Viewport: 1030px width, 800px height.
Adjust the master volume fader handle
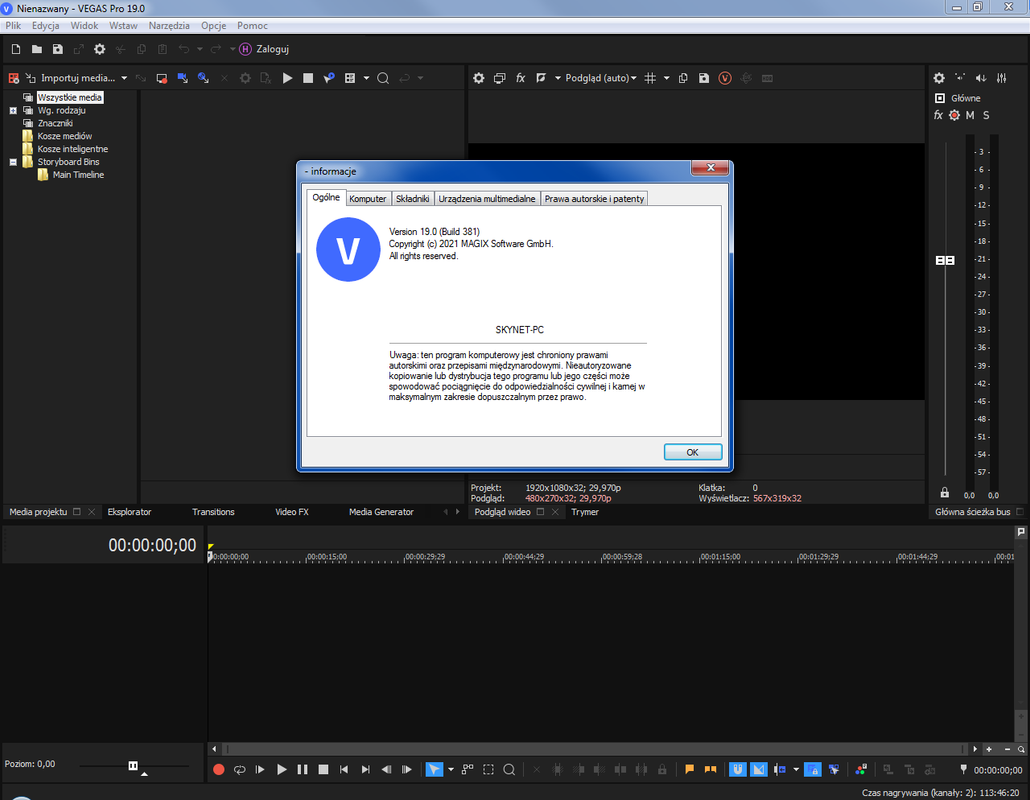click(945, 261)
